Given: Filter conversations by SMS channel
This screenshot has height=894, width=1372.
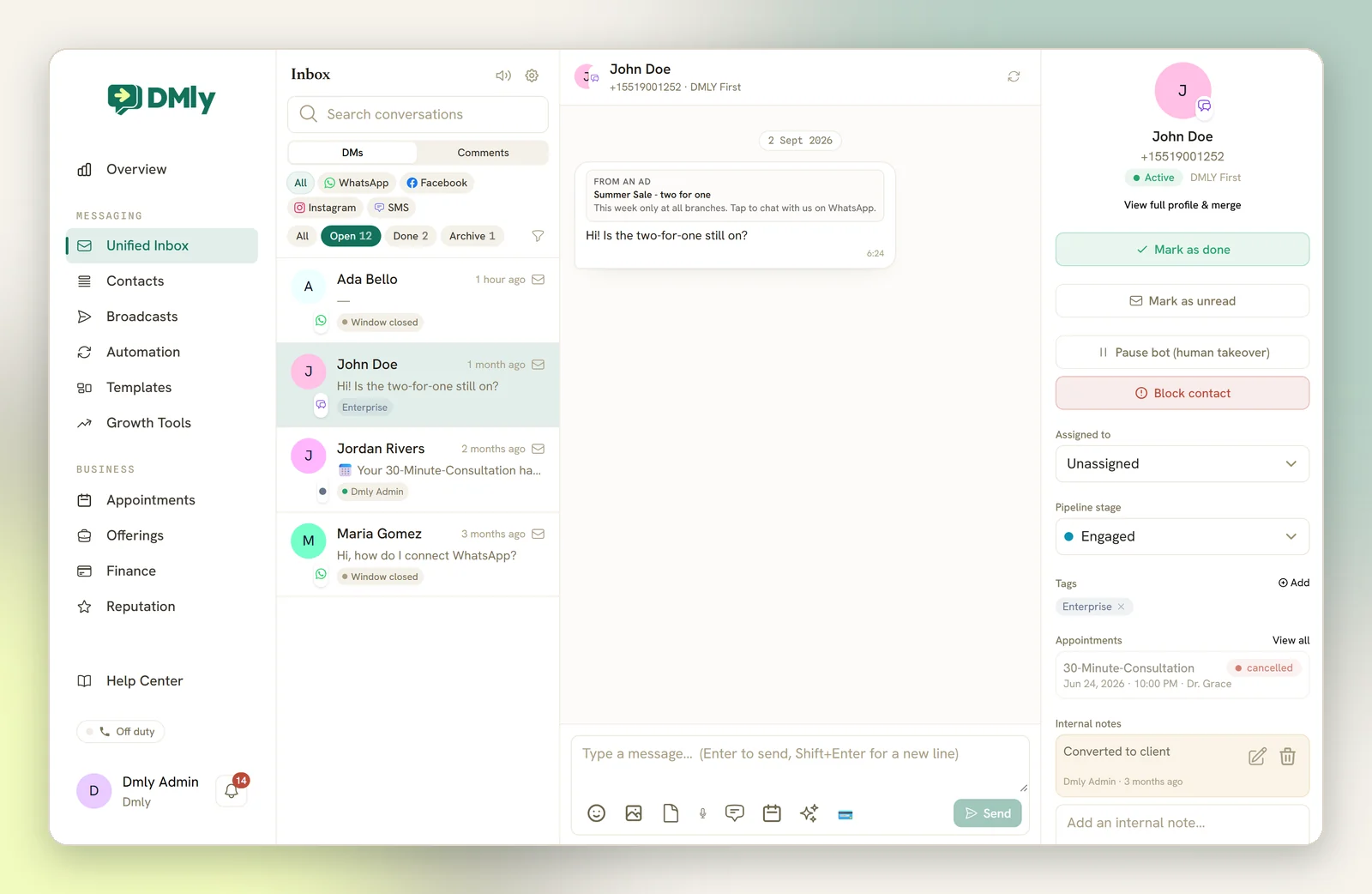Looking at the screenshot, I should [392, 208].
